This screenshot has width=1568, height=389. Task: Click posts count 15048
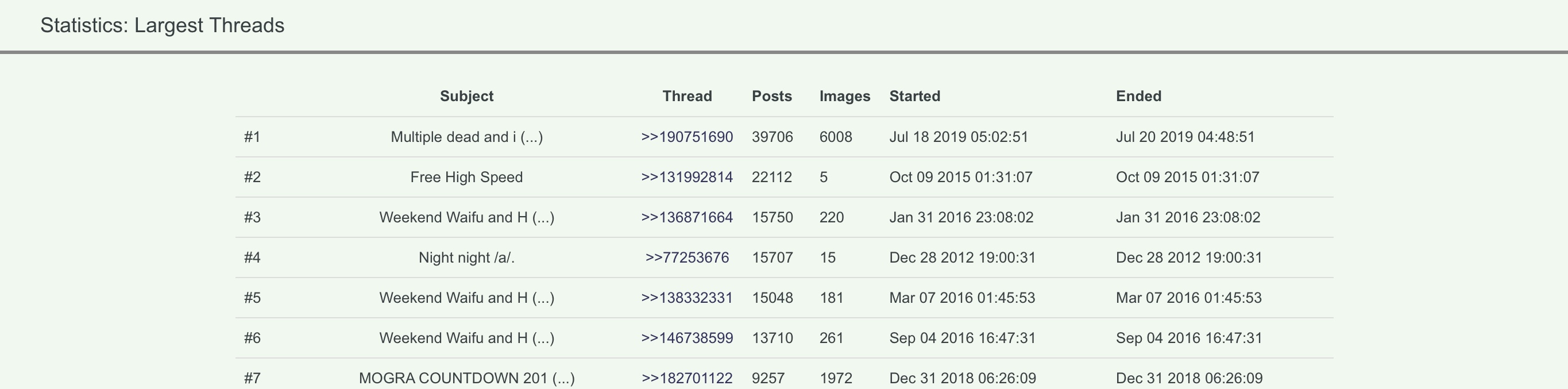point(773,298)
